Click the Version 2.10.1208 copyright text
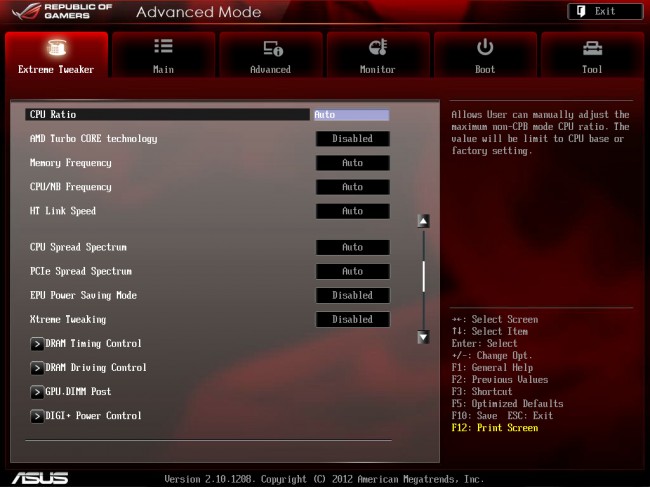 324,479
